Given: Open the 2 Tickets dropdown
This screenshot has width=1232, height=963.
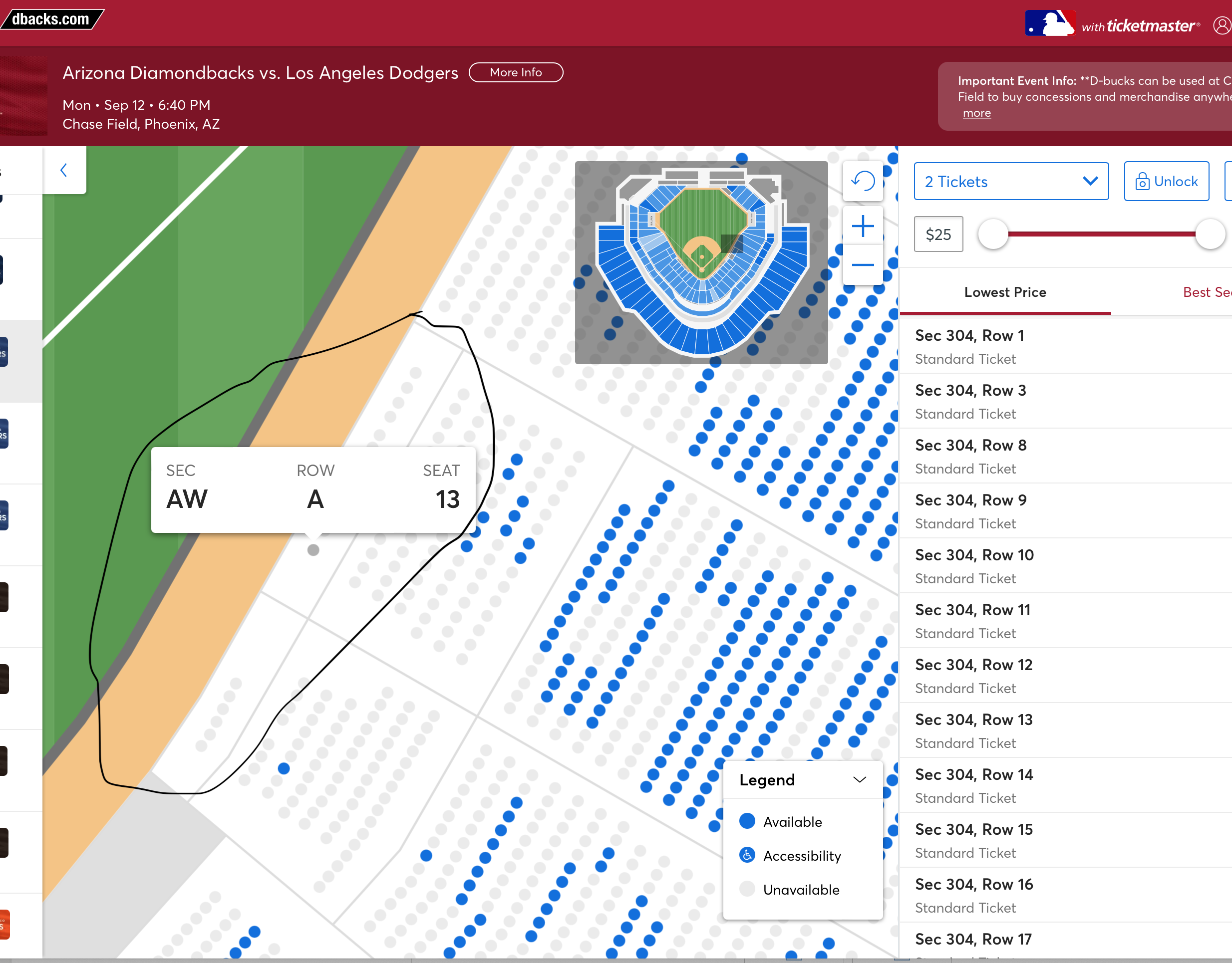Looking at the screenshot, I should tap(1010, 182).
